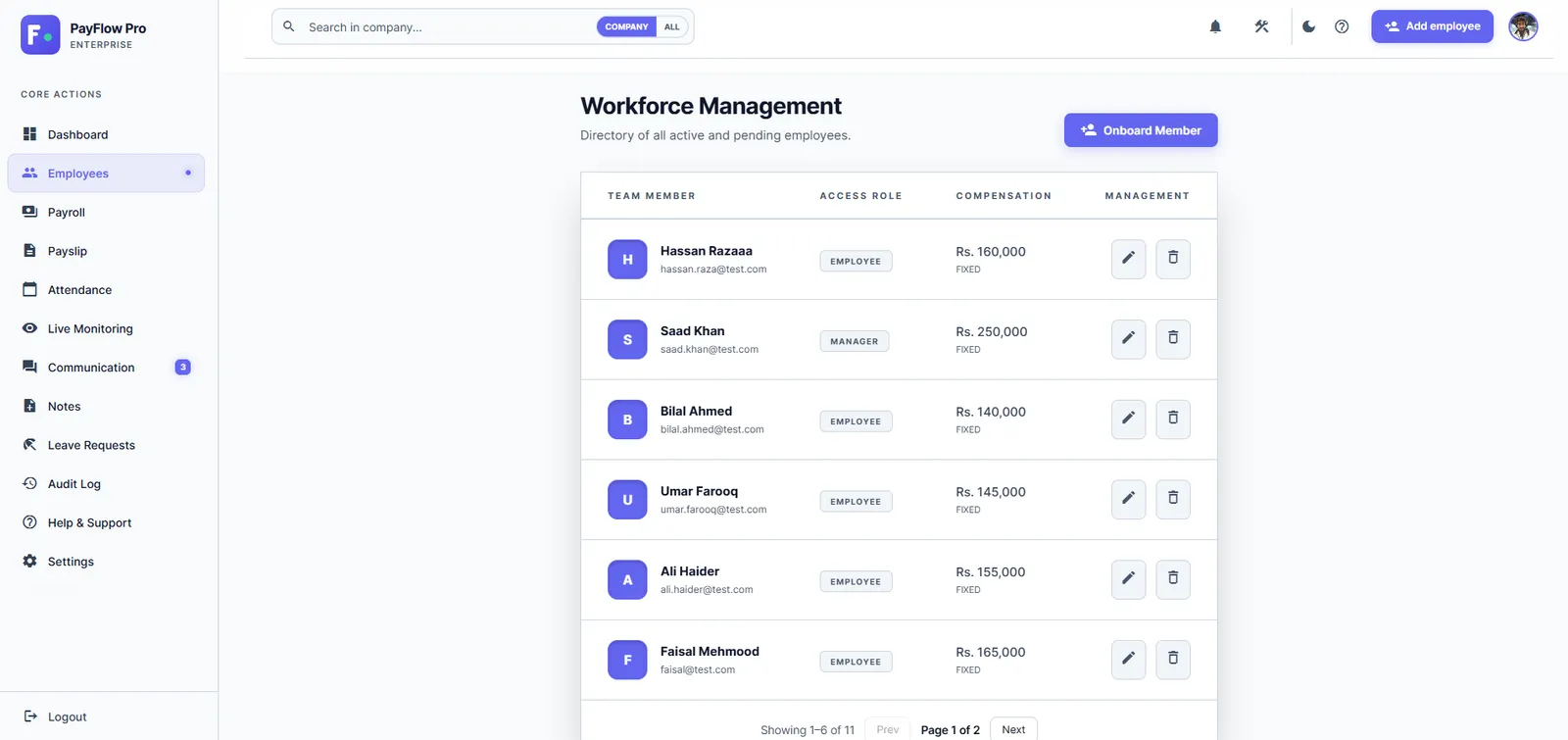The height and width of the screenshot is (740, 1568).
Task: Click Umar Farooq's U avatar
Action: click(627, 500)
